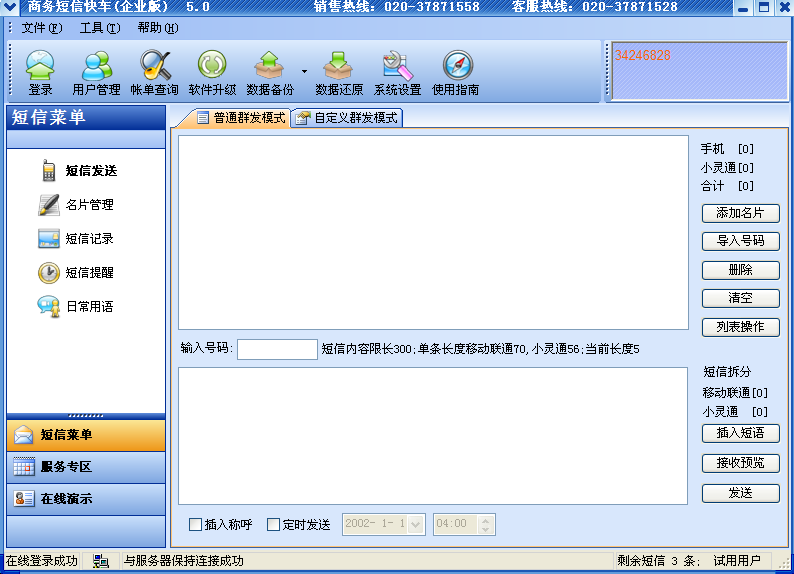Open the 使用指南 user guide

tap(456, 72)
